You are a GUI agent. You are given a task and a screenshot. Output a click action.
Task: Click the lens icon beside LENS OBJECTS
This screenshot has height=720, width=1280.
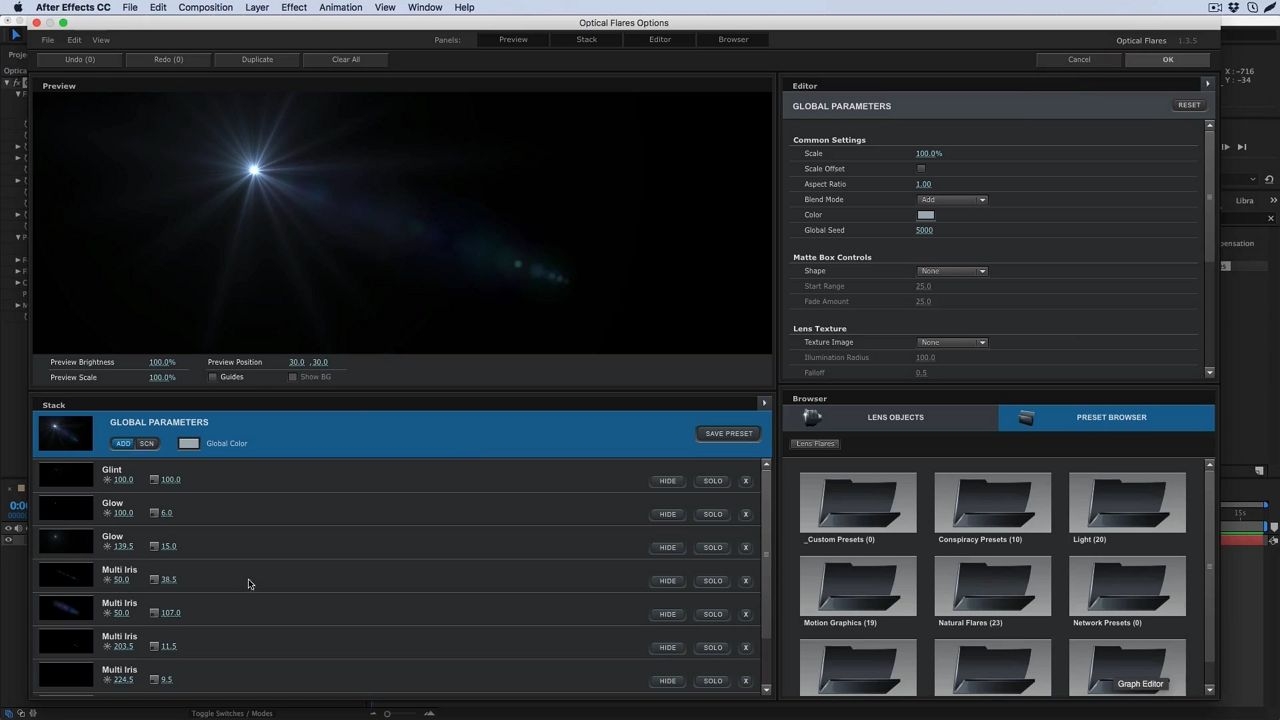pyautogui.click(x=812, y=417)
